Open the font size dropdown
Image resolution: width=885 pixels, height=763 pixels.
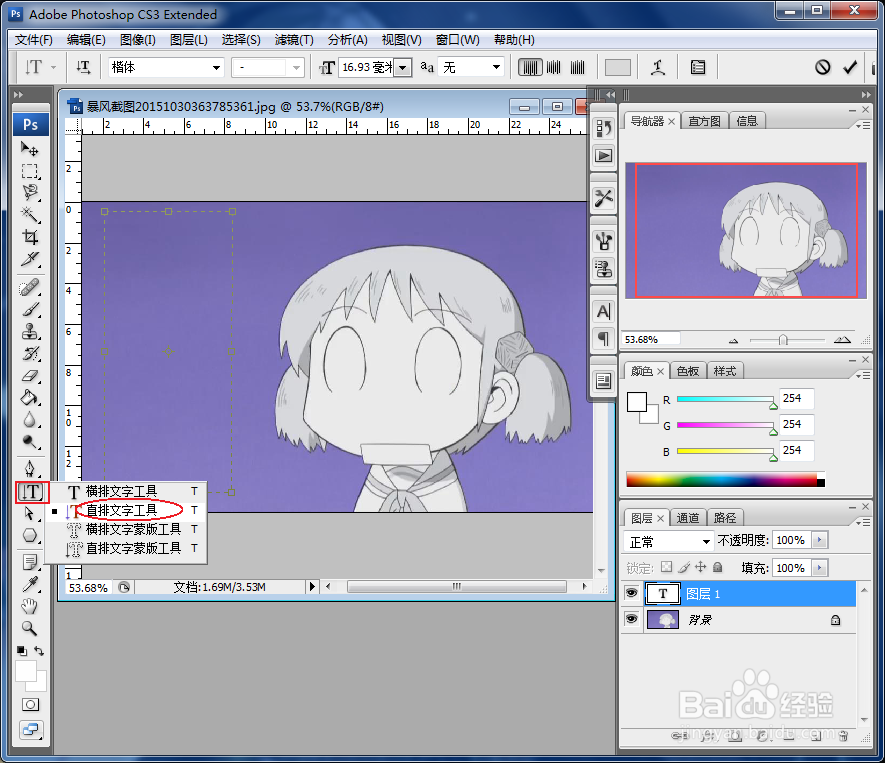tap(402, 68)
